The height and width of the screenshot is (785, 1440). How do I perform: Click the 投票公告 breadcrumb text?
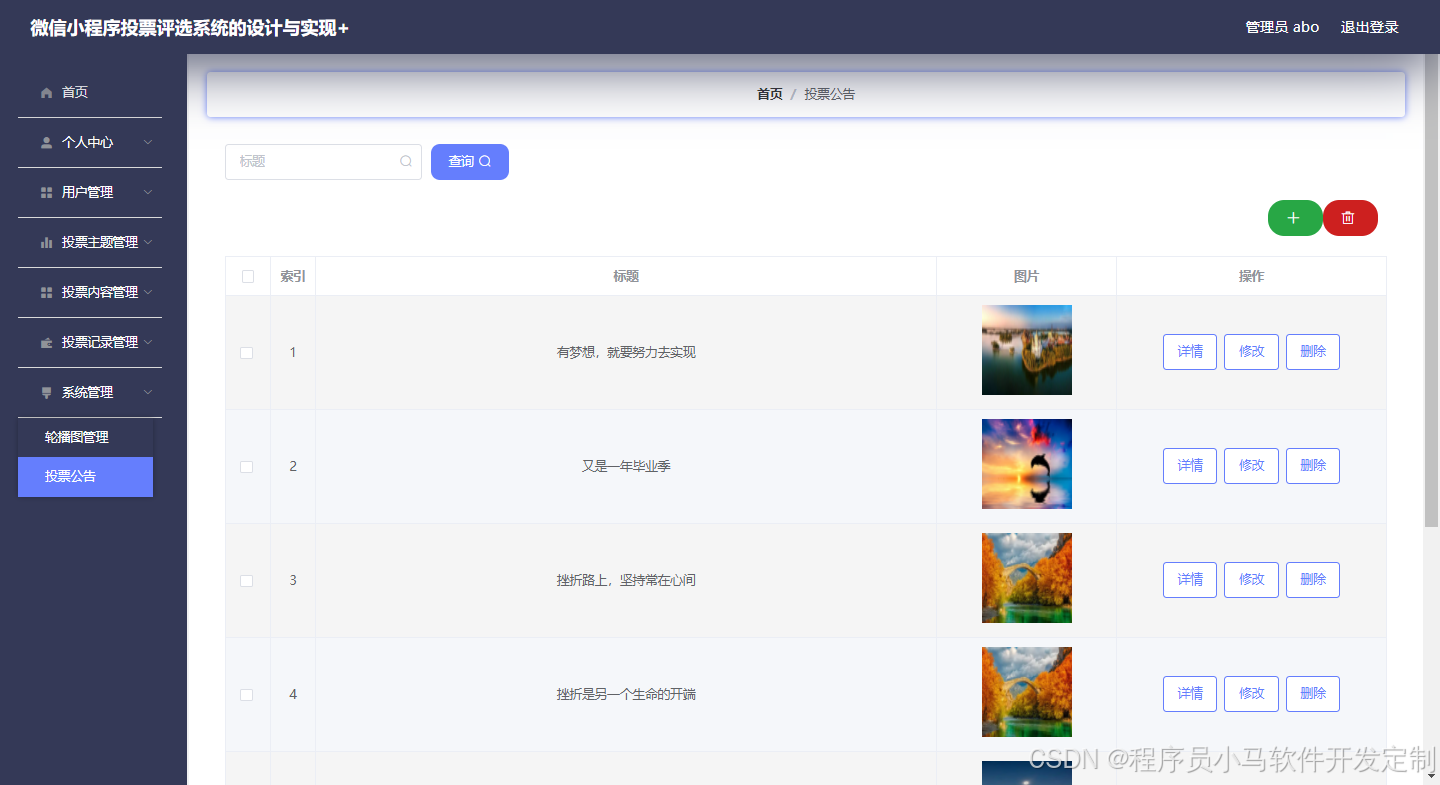tap(830, 94)
